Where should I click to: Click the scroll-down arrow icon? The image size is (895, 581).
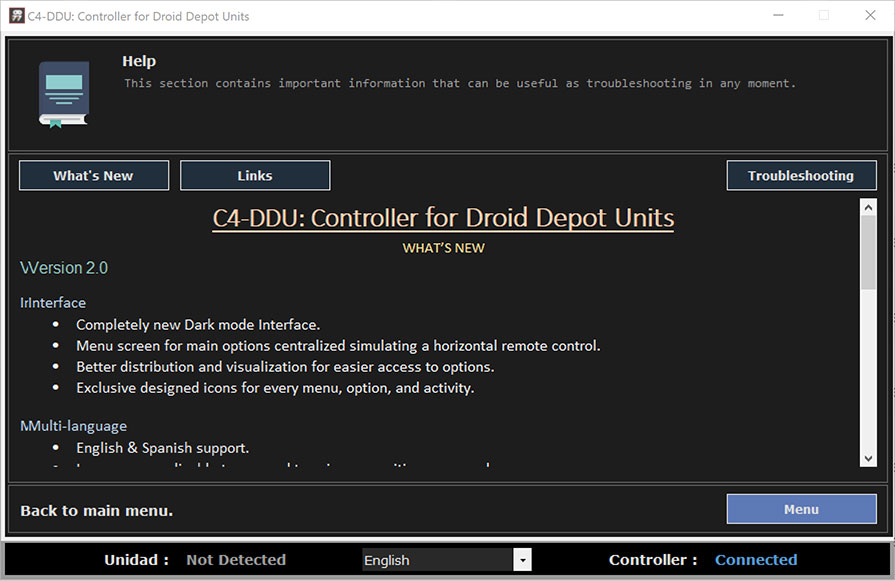869,458
